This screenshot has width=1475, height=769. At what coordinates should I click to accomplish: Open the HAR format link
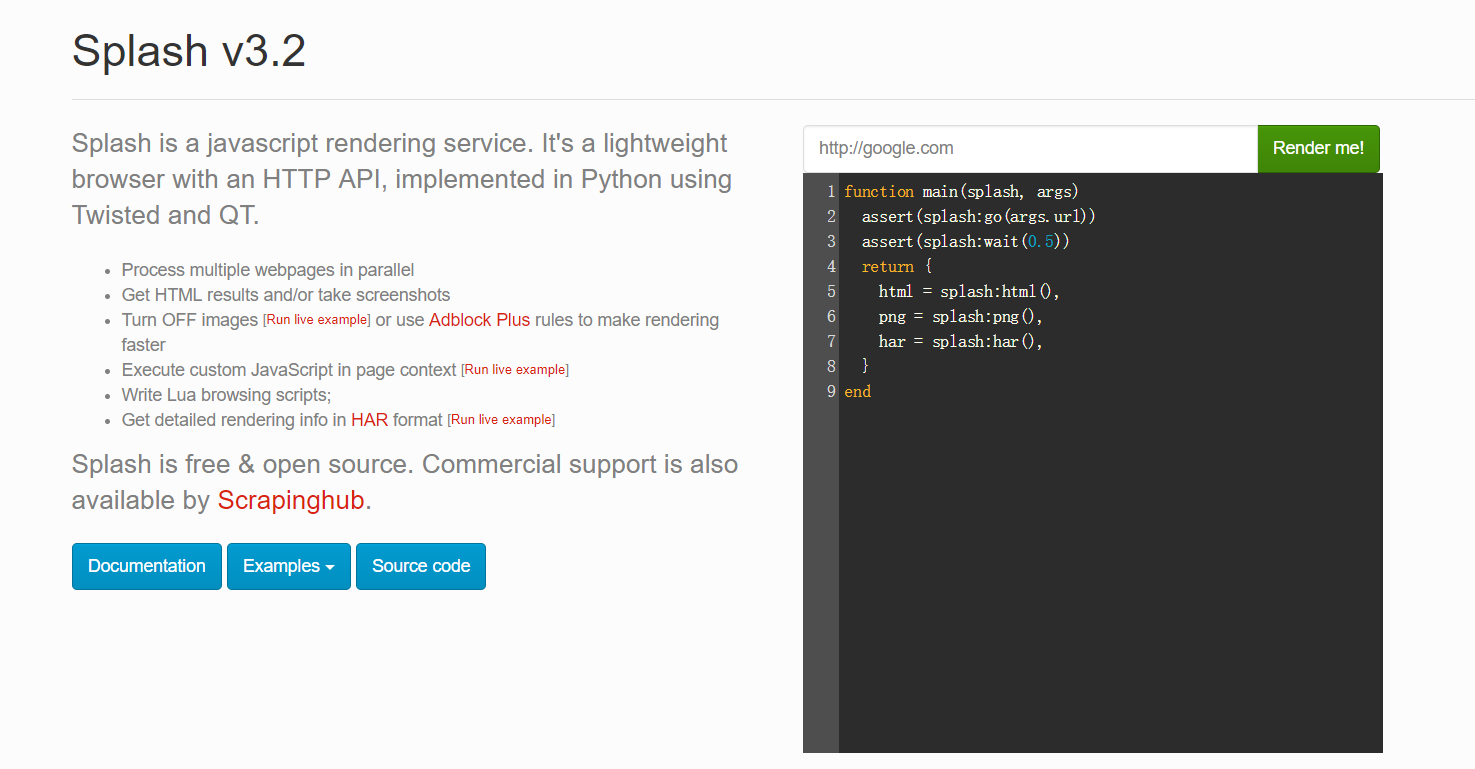click(369, 420)
